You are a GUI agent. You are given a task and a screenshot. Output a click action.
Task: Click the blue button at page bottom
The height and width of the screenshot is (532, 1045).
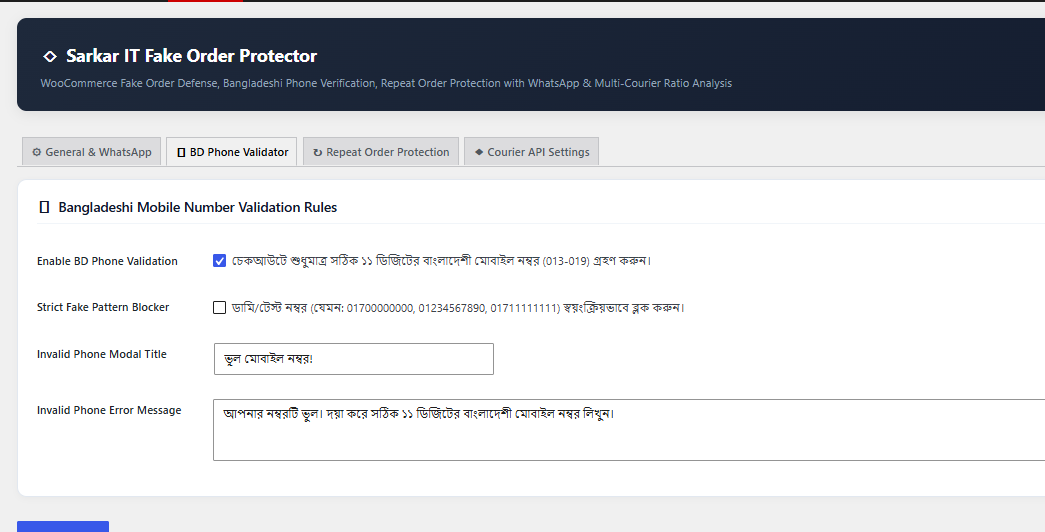tap(63, 527)
